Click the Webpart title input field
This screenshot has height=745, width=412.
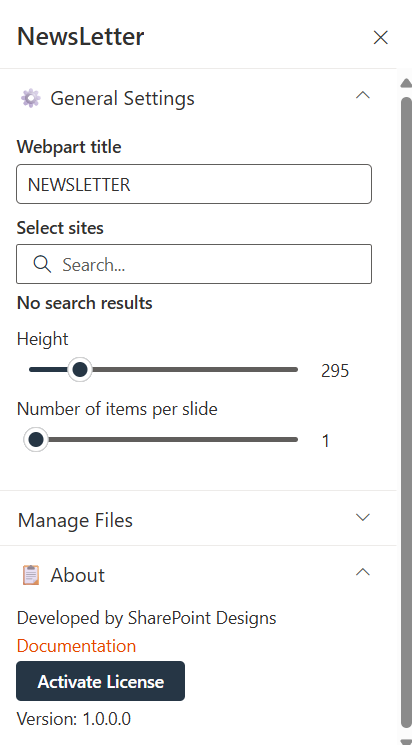click(194, 184)
